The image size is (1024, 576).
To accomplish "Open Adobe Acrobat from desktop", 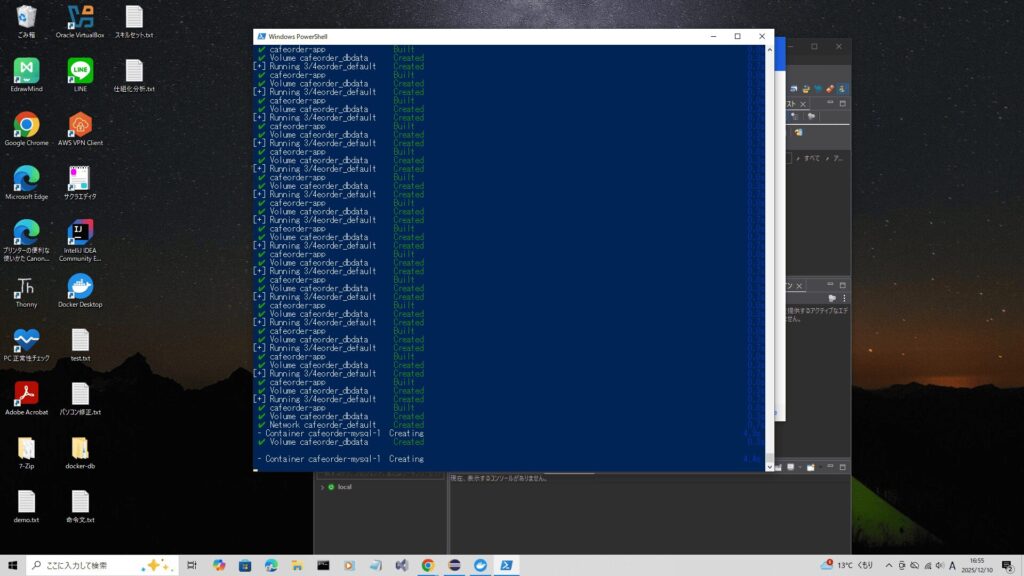I will 26,395.
